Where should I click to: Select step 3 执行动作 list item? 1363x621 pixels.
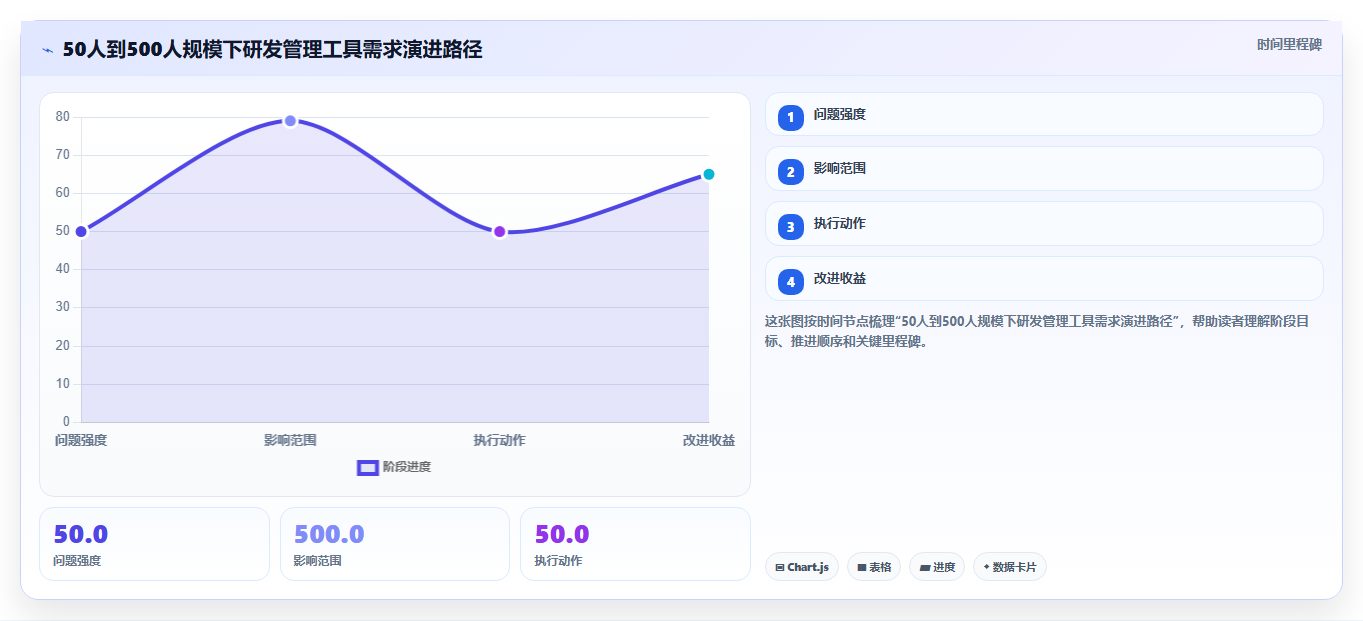[x=1044, y=224]
